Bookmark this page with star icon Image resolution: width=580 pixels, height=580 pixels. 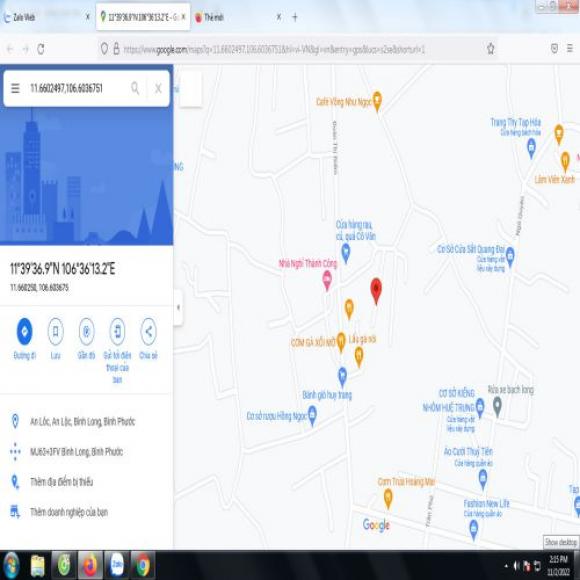(490, 48)
